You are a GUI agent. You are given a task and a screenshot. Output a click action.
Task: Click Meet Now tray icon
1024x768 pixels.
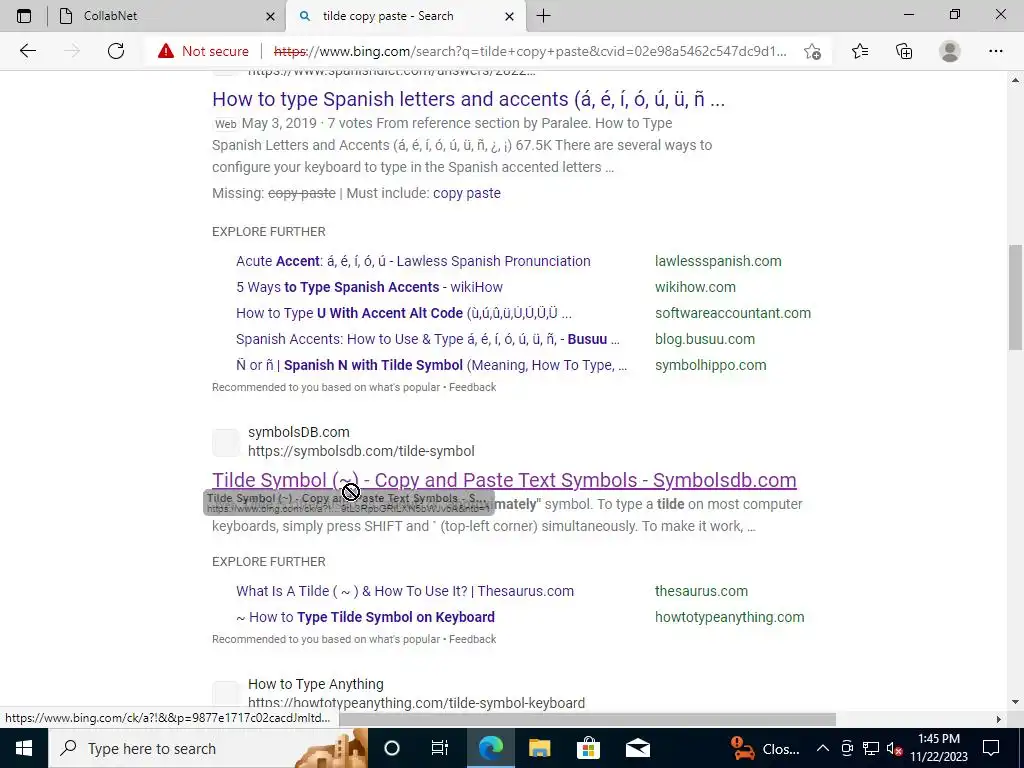[x=847, y=748]
